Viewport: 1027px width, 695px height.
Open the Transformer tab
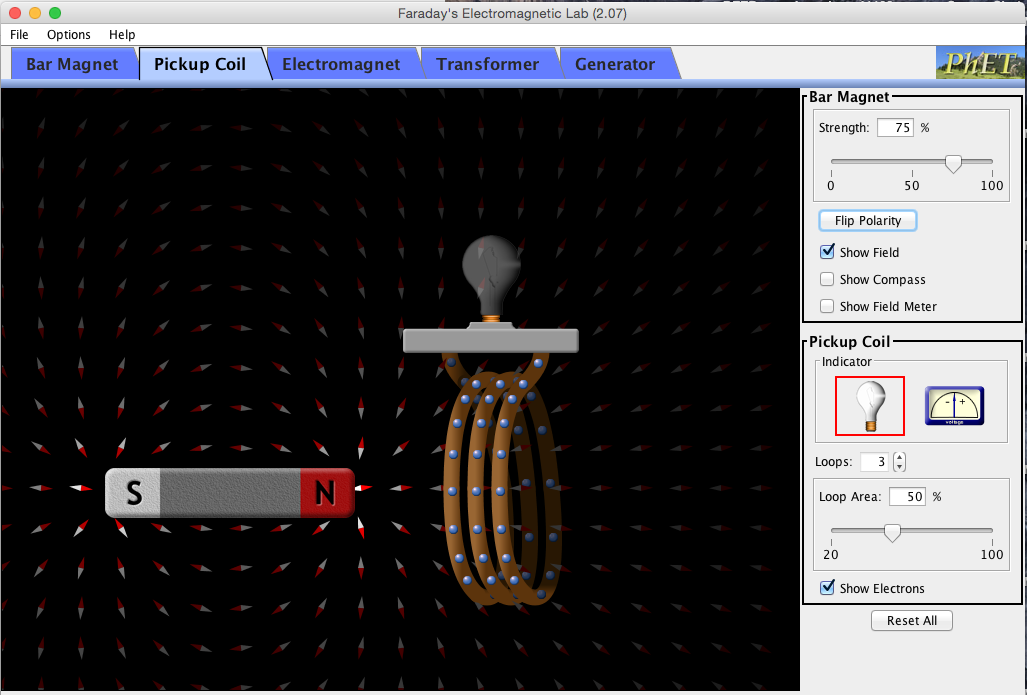488,64
